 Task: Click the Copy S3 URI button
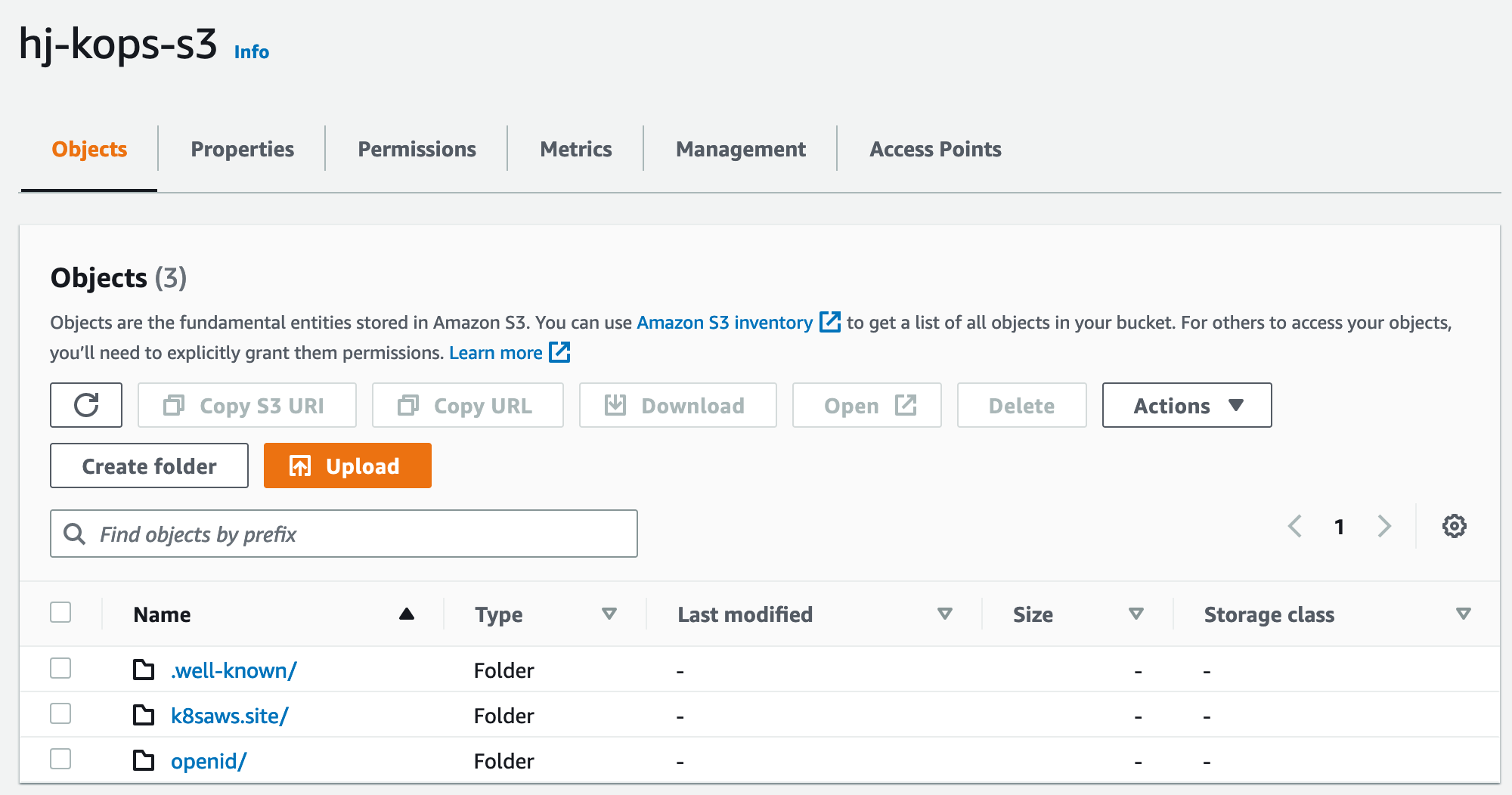[247, 405]
